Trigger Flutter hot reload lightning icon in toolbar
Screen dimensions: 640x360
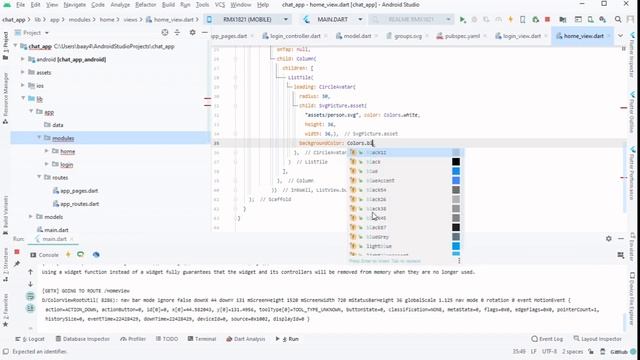pyautogui.click(x=510, y=20)
